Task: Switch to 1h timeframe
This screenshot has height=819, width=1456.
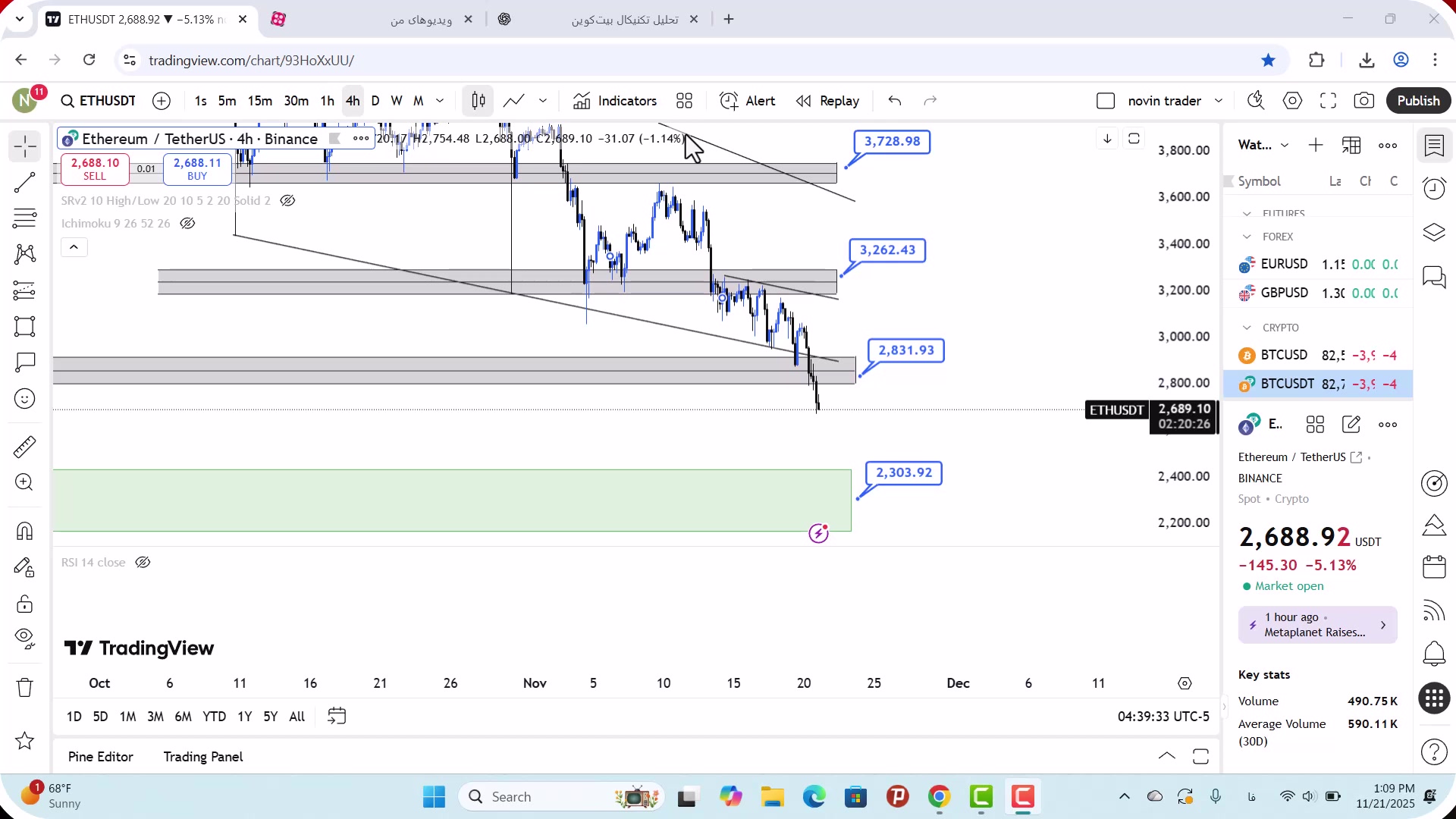Action: (x=327, y=101)
